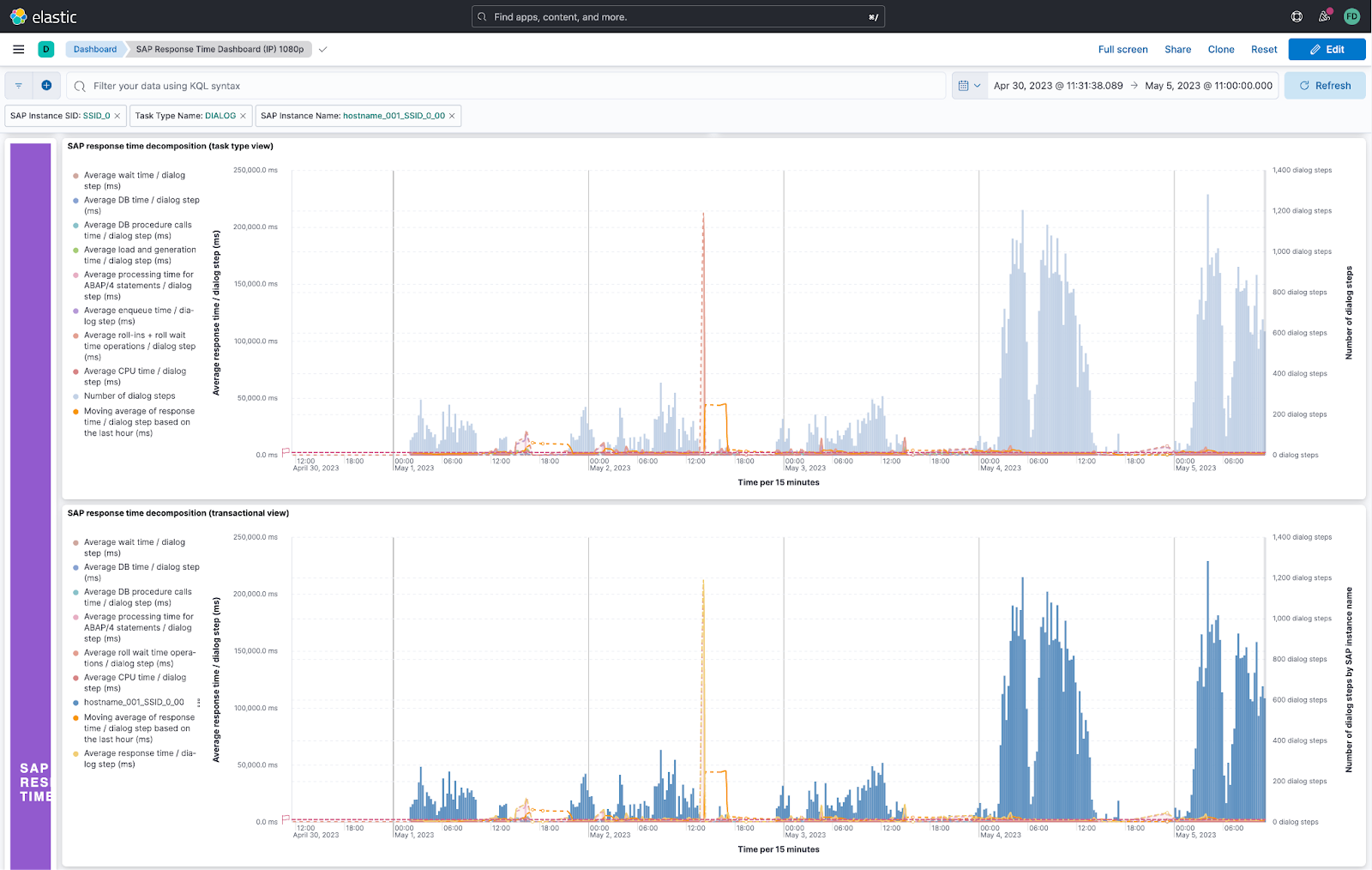Edit the SAP Instance SID filter pill
The image size is (1372, 870).
point(60,116)
